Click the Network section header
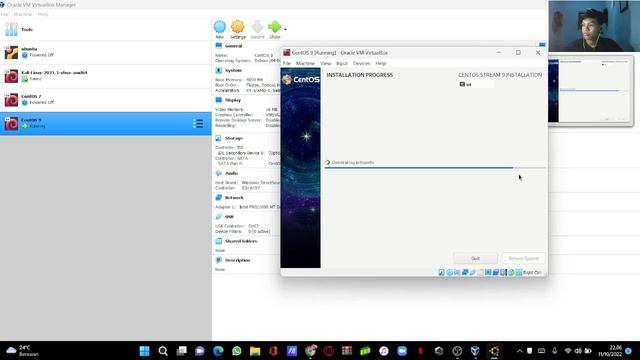The height and width of the screenshot is (360, 640). tap(234, 198)
